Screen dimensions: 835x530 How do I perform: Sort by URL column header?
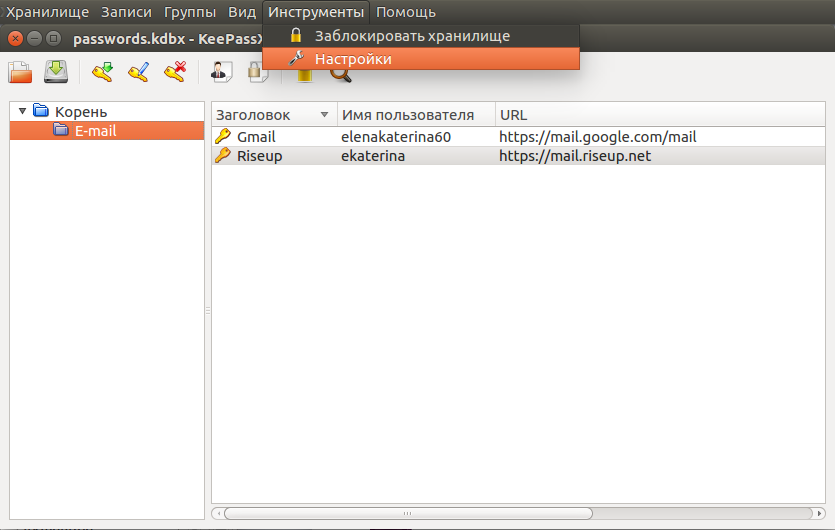pyautogui.click(x=660, y=115)
